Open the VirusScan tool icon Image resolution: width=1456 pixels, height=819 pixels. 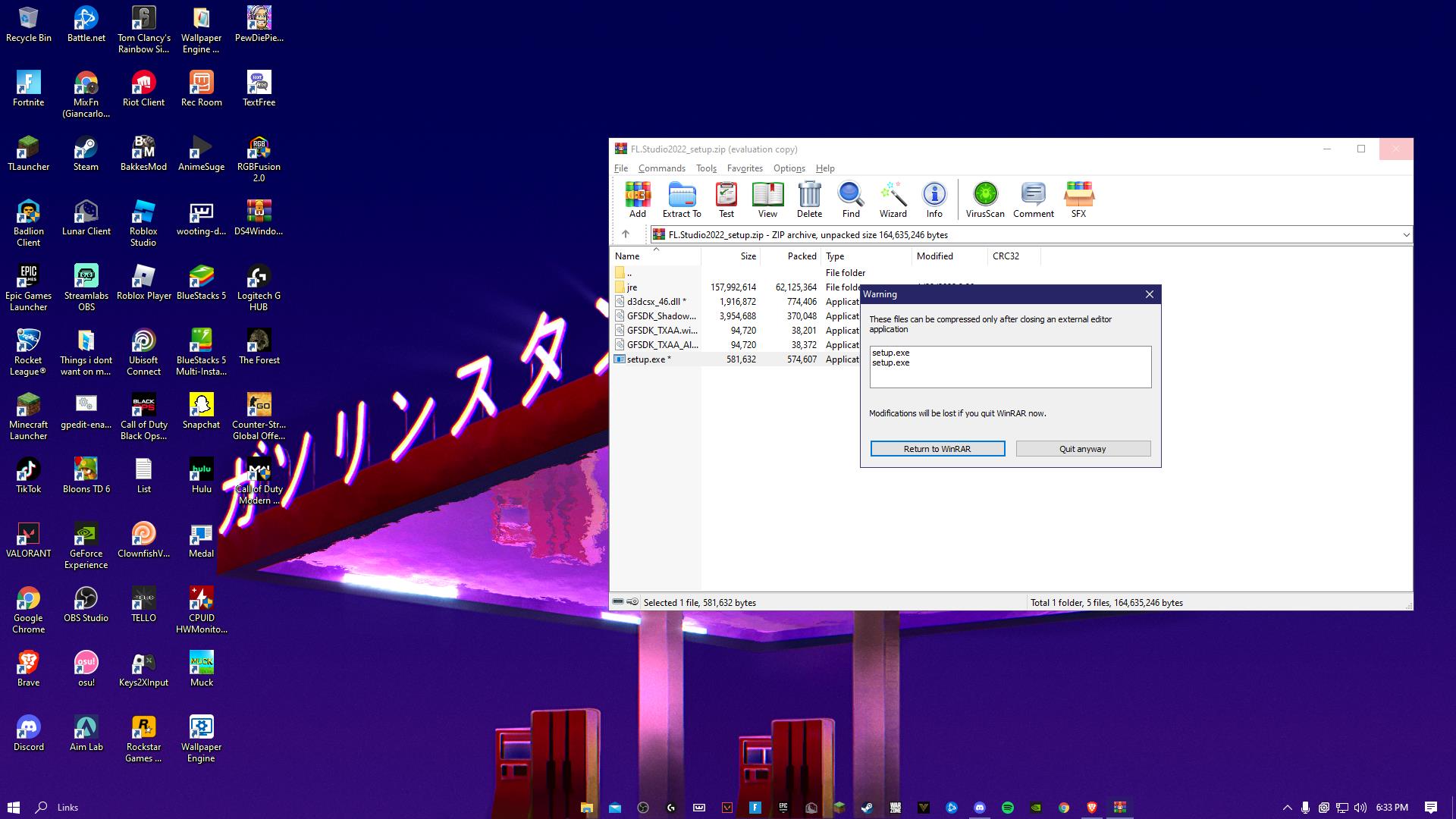[x=984, y=200]
